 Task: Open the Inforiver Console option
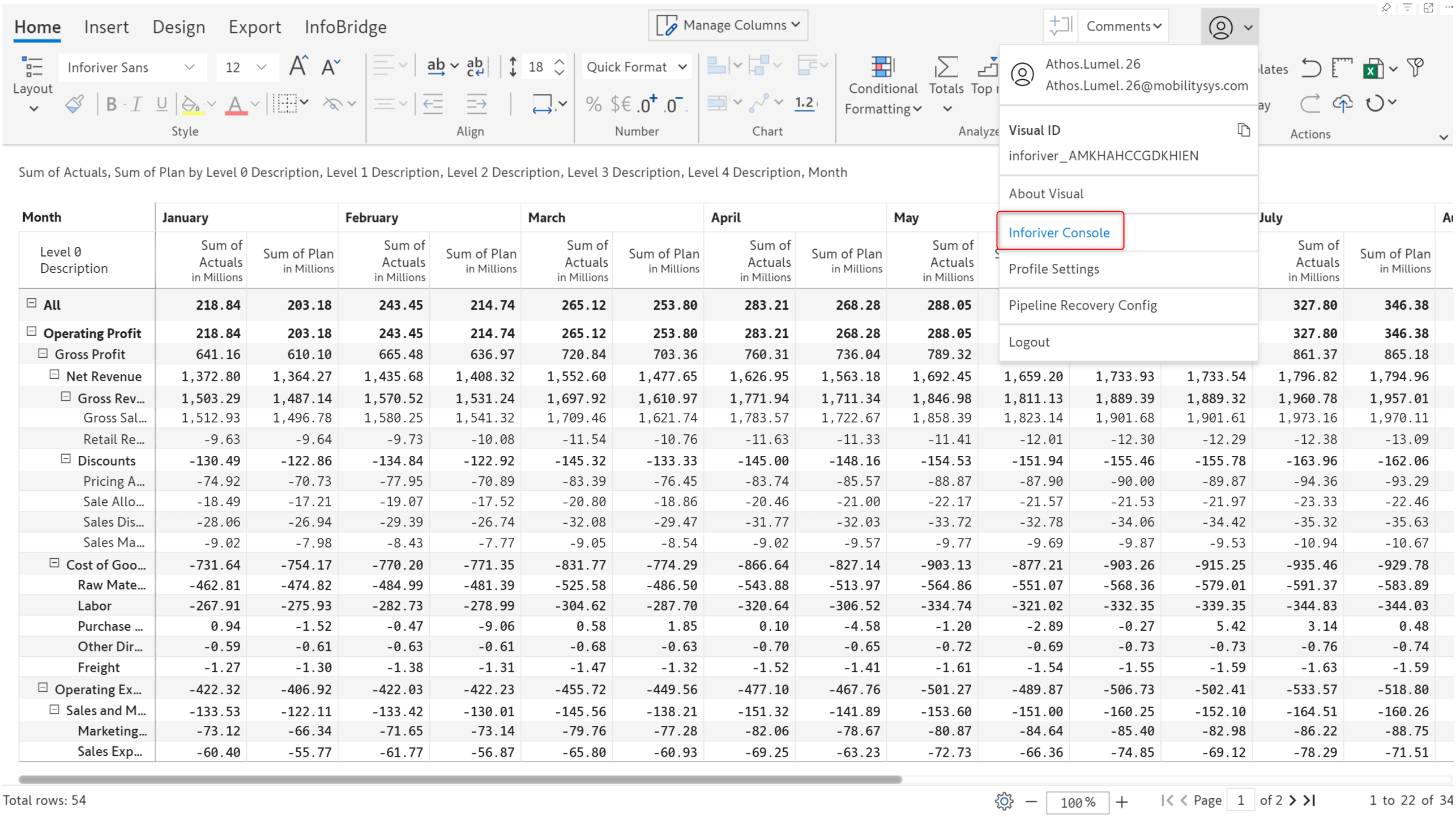(x=1060, y=232)
